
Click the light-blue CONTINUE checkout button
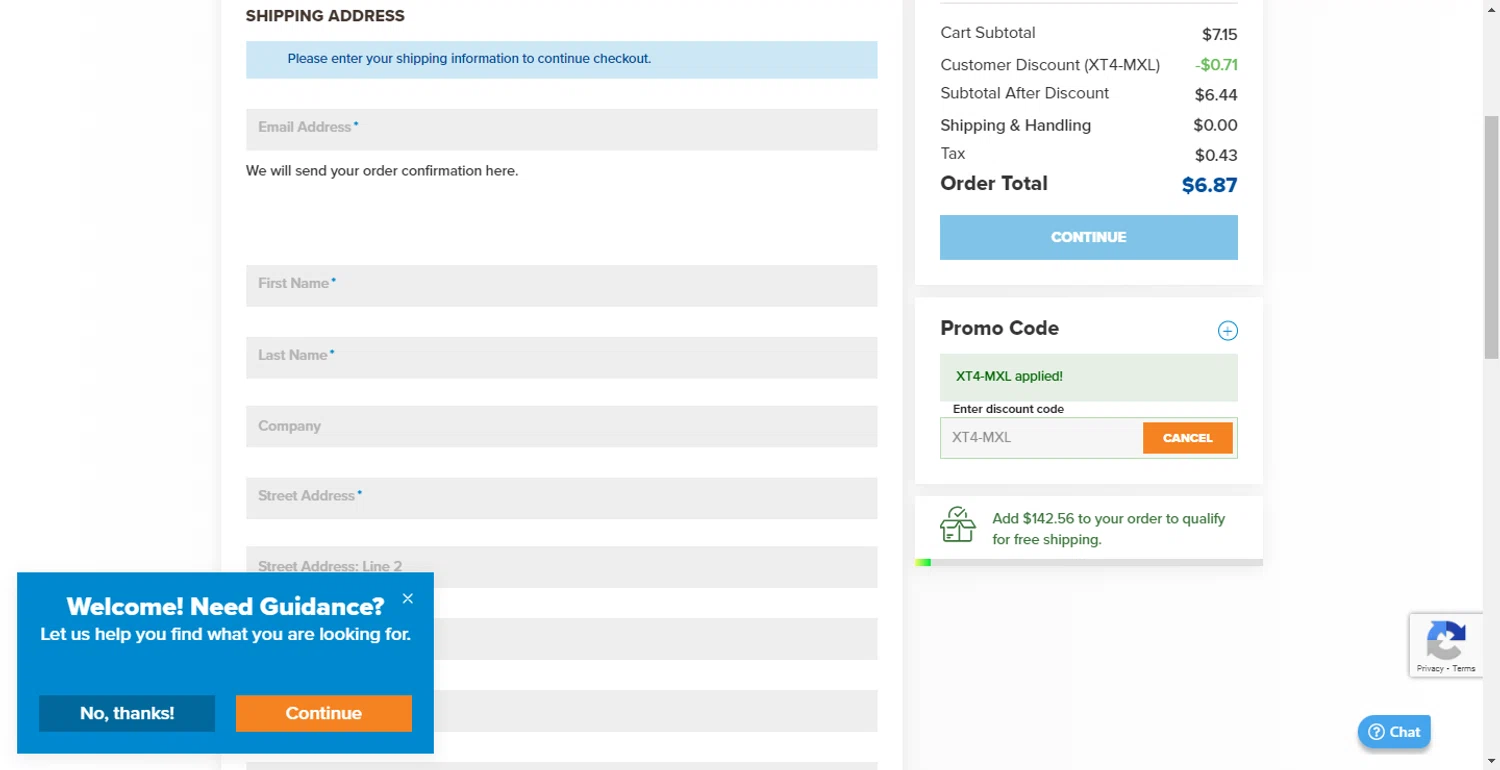click(1089, 237)
